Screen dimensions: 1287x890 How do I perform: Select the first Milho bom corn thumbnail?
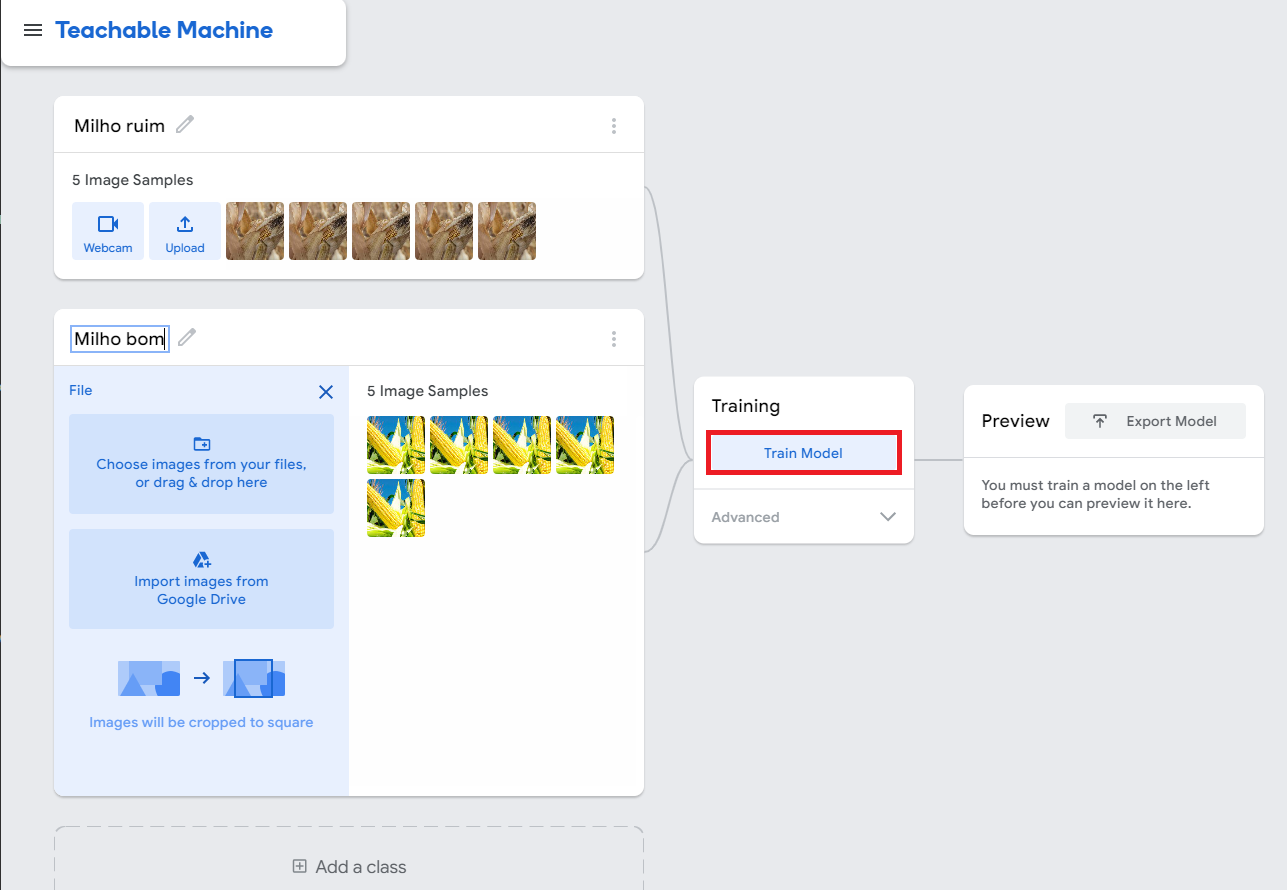tap(396, 445)
